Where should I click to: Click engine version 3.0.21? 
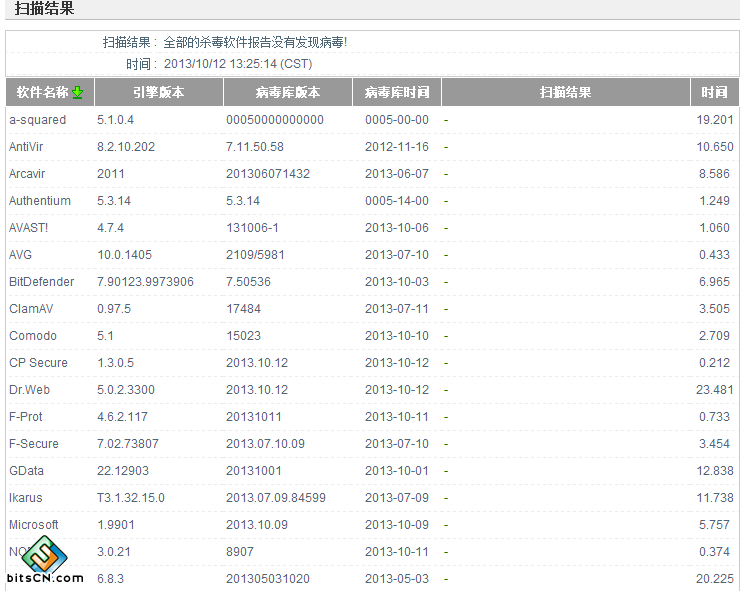point(114,552)
